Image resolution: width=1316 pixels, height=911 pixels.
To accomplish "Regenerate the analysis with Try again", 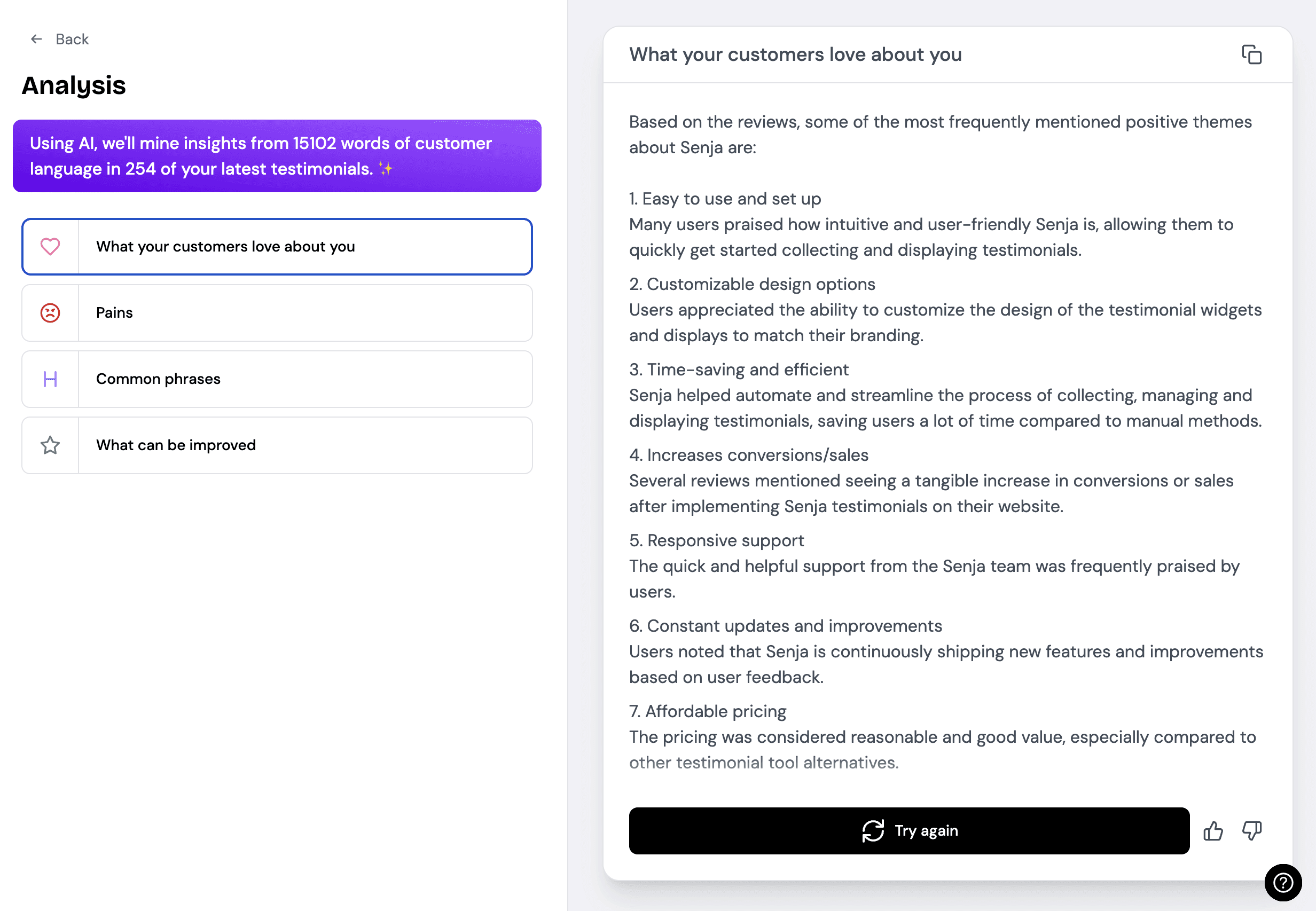I will pyautogui.click(x=910, y=831).
